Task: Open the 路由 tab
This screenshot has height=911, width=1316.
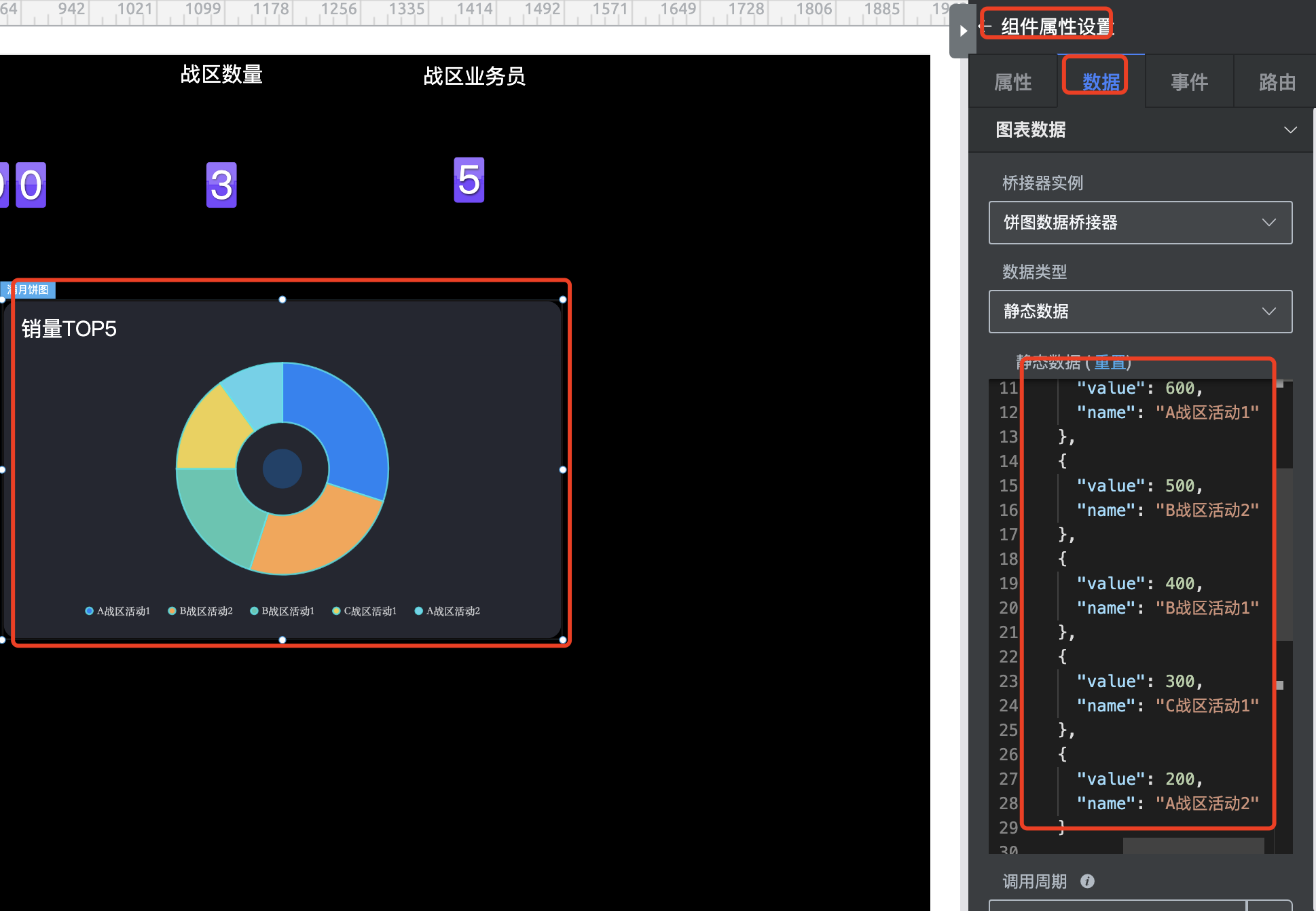Action: click(1277, 82)
